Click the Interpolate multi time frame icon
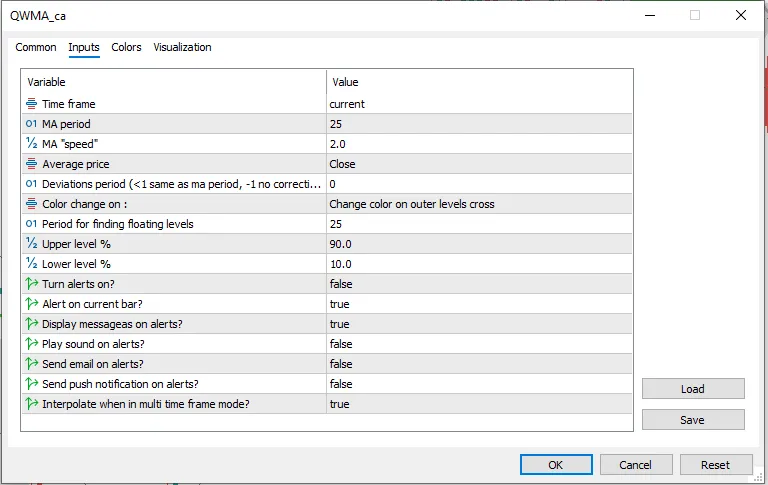Screen dimensions: 768x485 (31, 404)
